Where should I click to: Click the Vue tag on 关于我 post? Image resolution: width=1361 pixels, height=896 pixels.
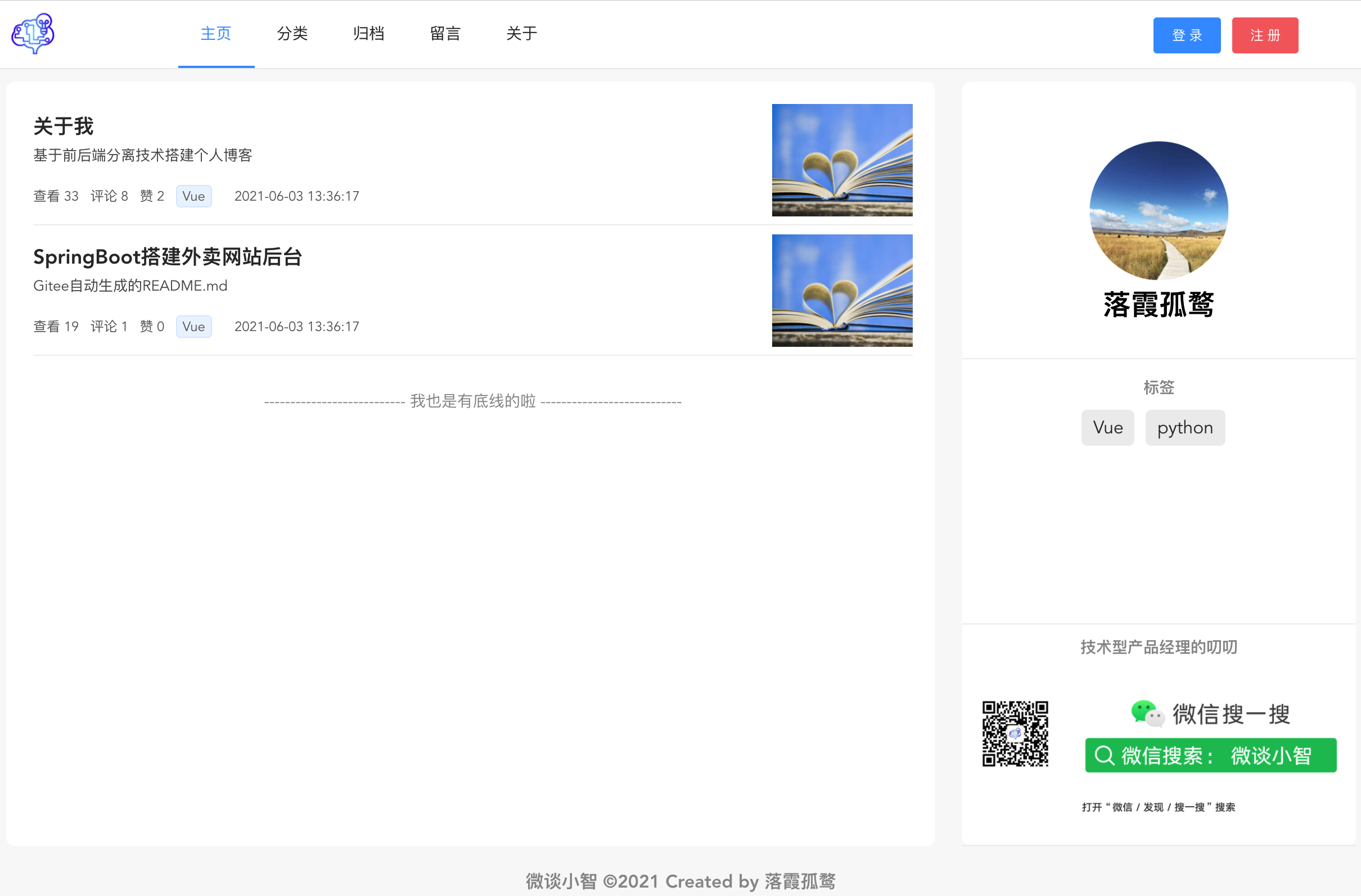193,196
